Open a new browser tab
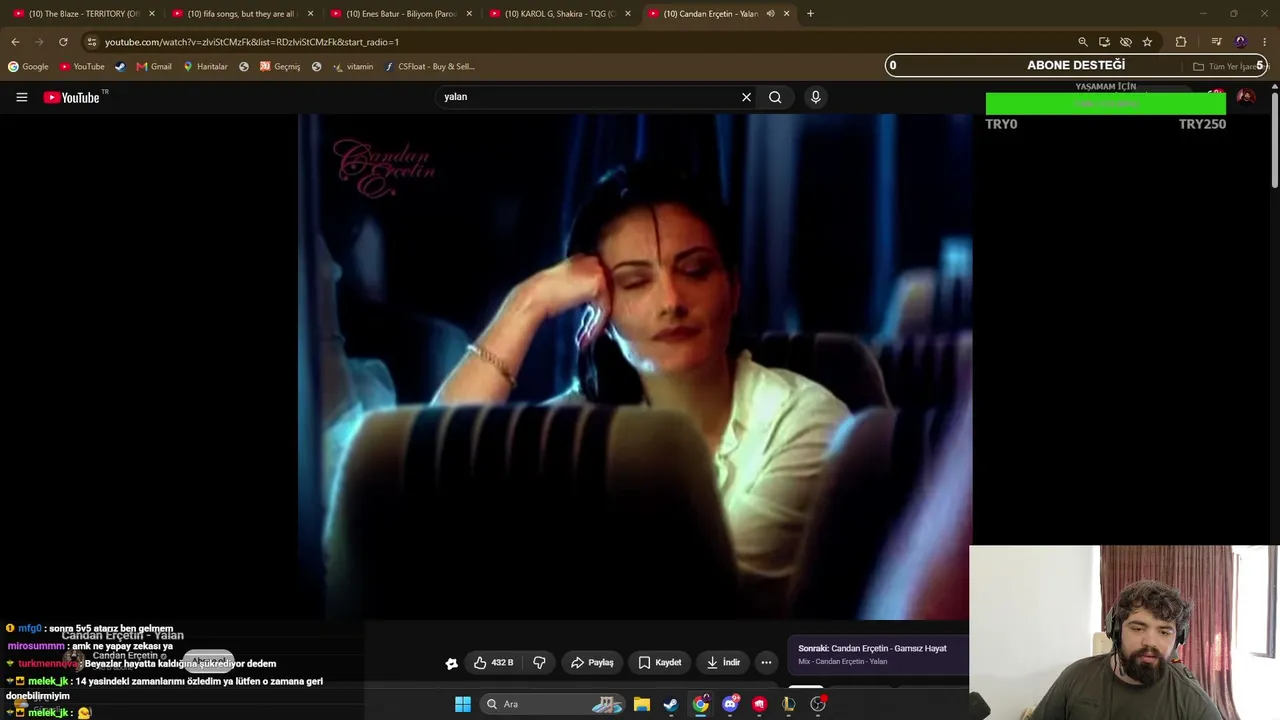 810,14
